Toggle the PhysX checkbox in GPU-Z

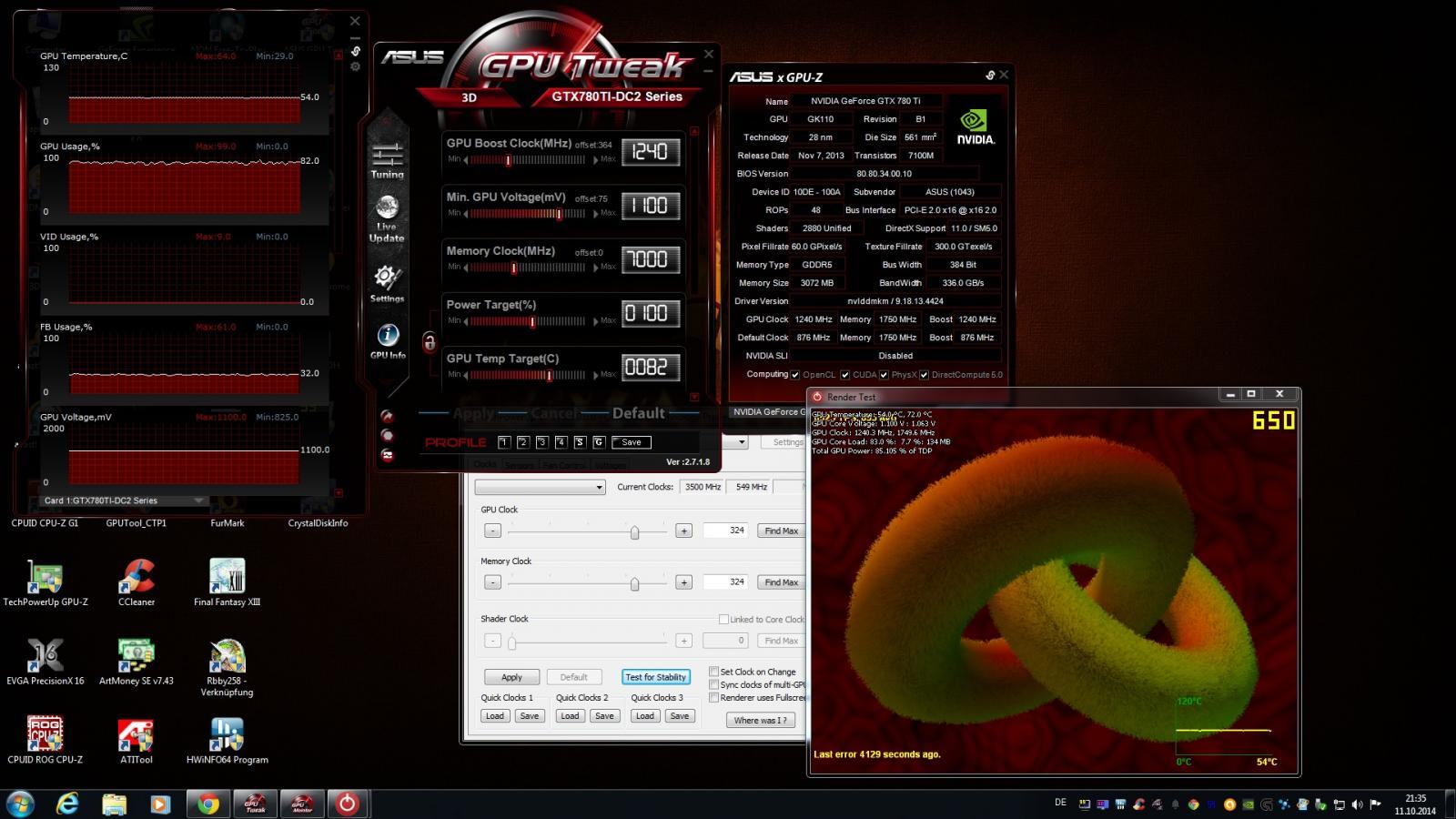coord(884,375)
